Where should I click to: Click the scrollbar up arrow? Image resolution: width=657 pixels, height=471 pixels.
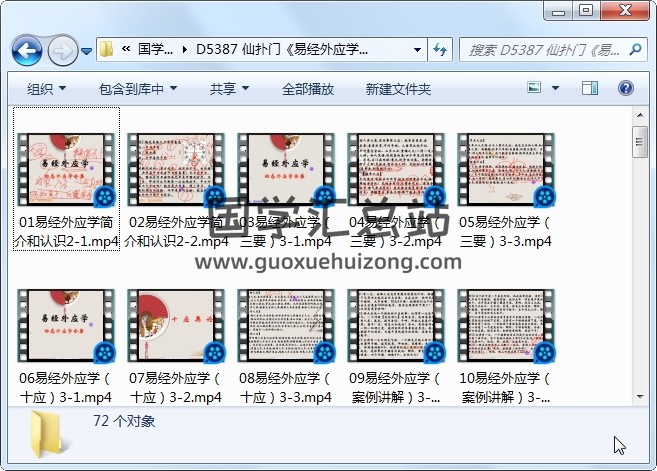tap(640, 114)
